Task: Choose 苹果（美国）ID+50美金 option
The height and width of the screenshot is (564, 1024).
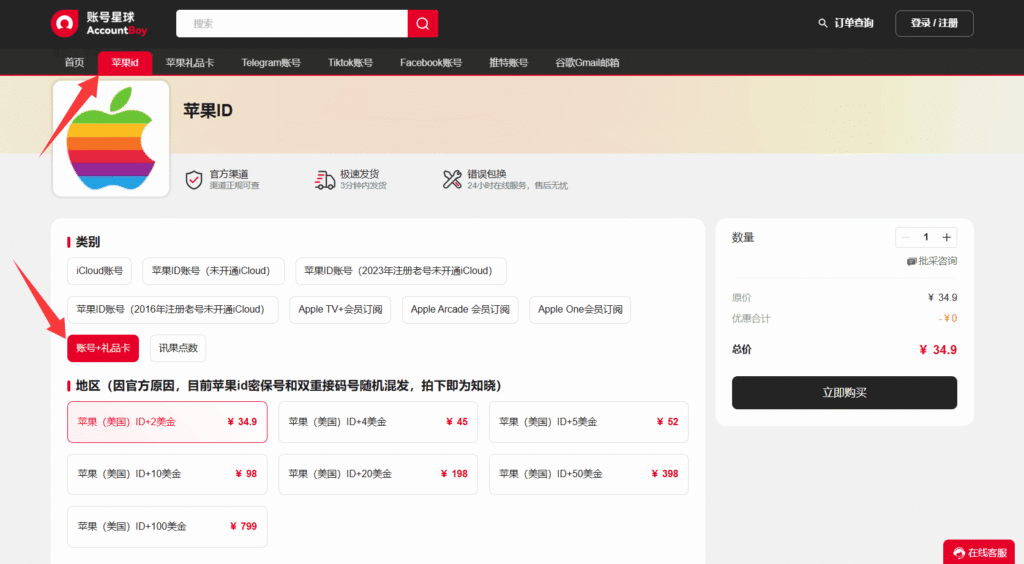Action: point(588,474)
